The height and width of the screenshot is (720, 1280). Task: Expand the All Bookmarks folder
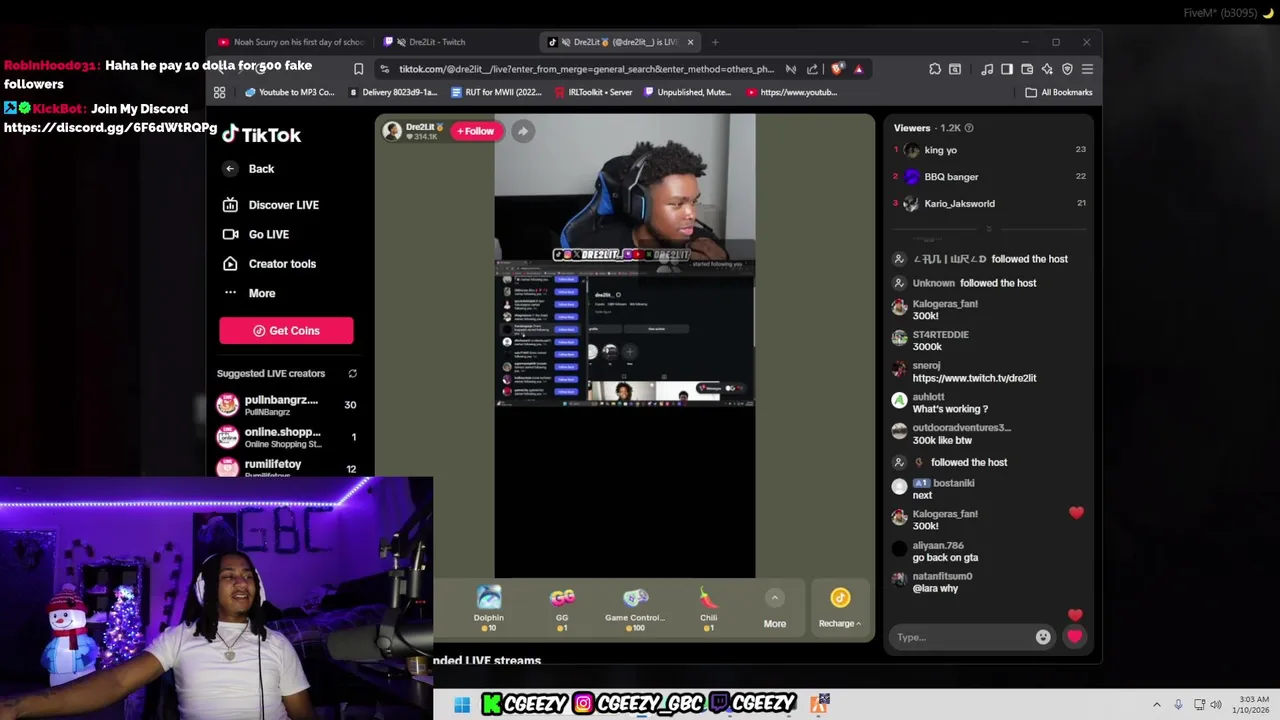(x=1059, y=92)
